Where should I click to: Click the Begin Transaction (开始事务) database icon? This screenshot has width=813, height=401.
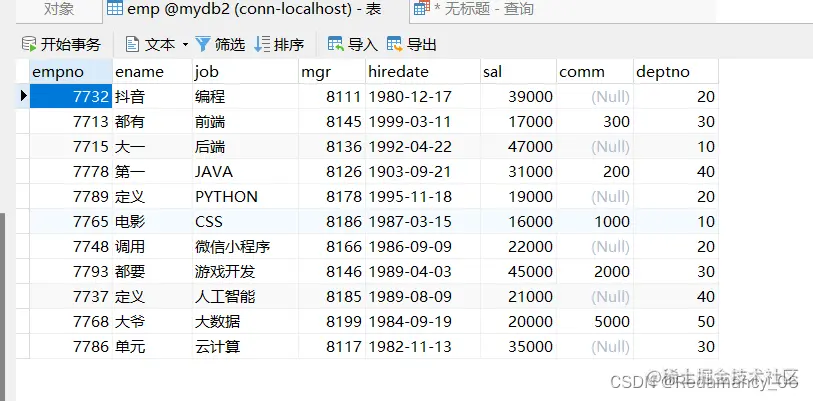(x=29, y=45)
